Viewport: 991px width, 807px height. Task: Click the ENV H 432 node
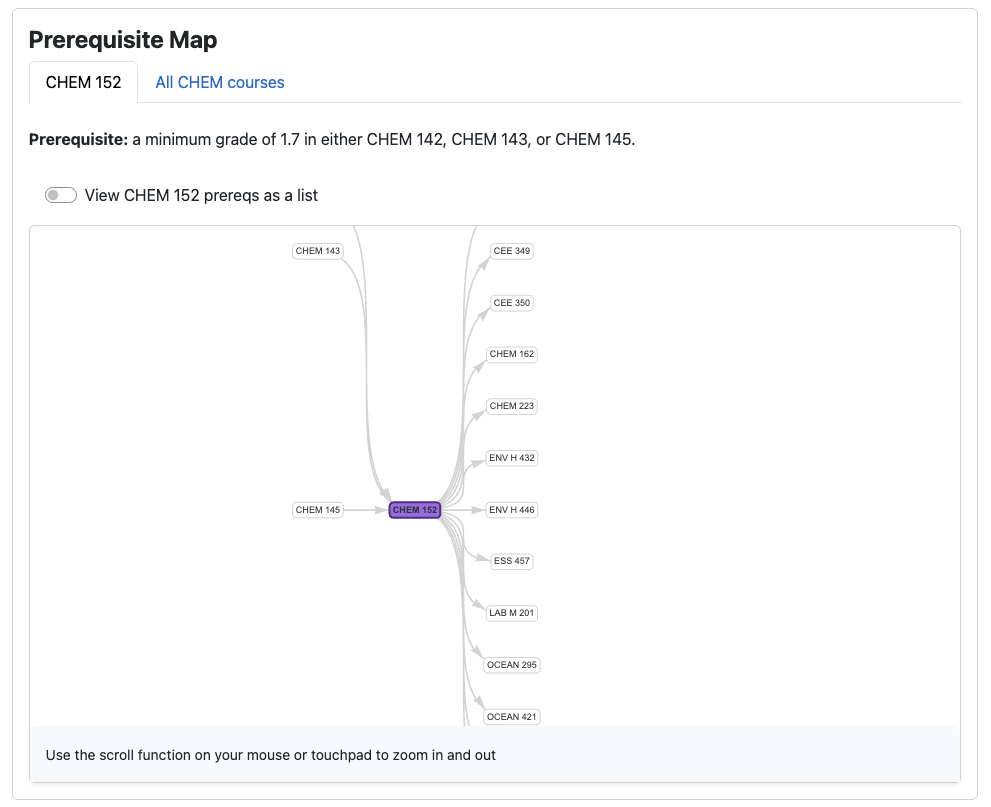(x=511, y=458)
